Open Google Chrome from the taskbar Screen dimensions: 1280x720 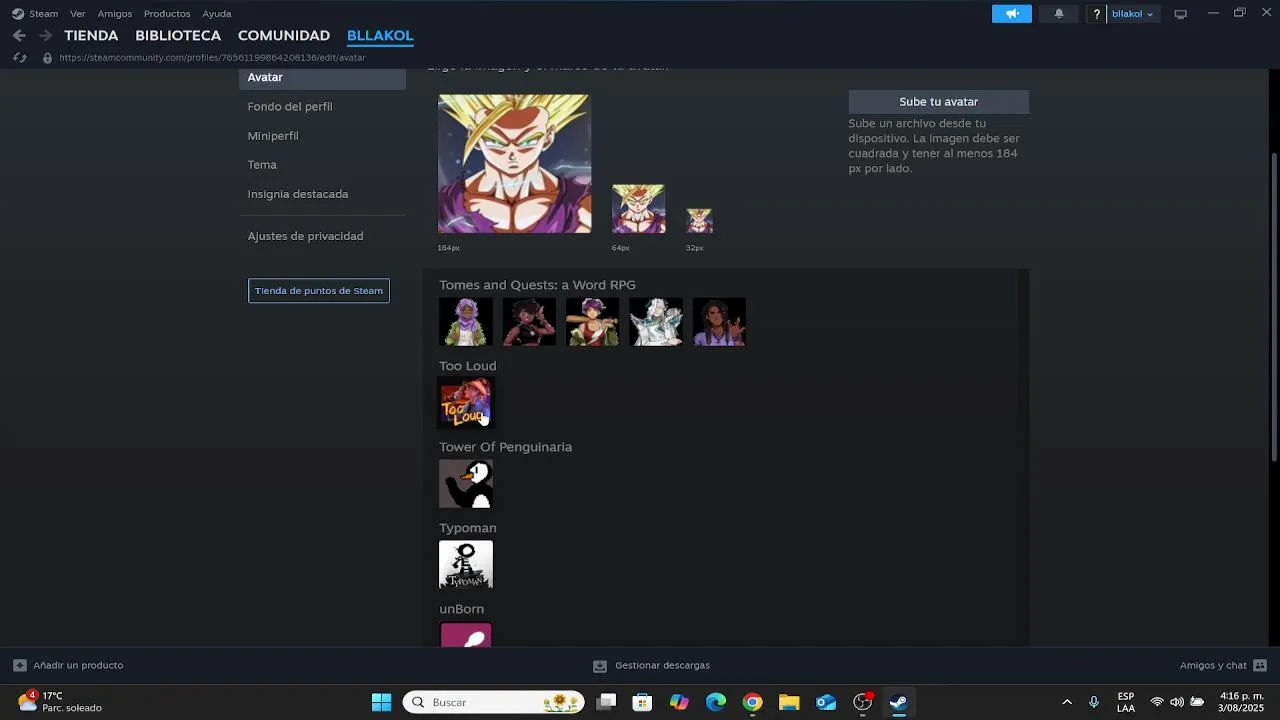[x=752, y=702]
